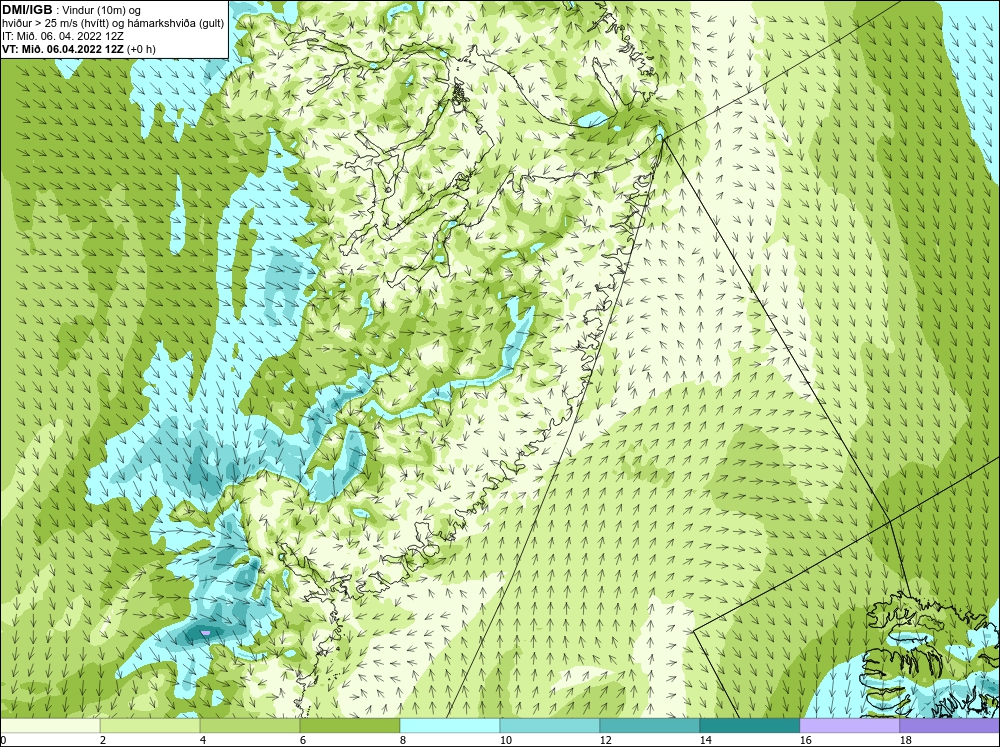
Task: Click the 6–8 m/s dark green legend segment
Action: [x=349, y=726]
